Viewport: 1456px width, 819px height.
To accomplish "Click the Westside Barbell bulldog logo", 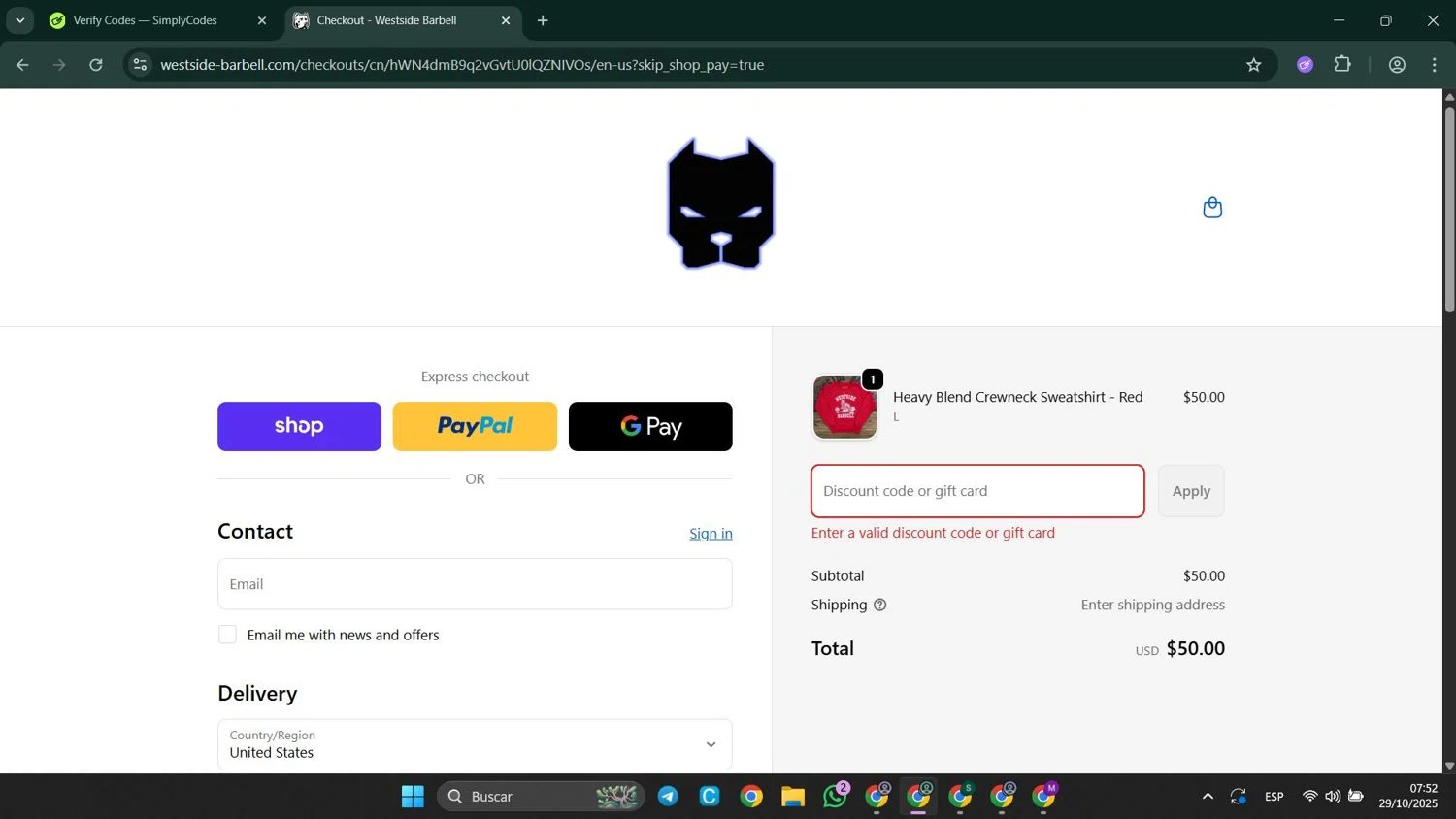I will [720, 204].
